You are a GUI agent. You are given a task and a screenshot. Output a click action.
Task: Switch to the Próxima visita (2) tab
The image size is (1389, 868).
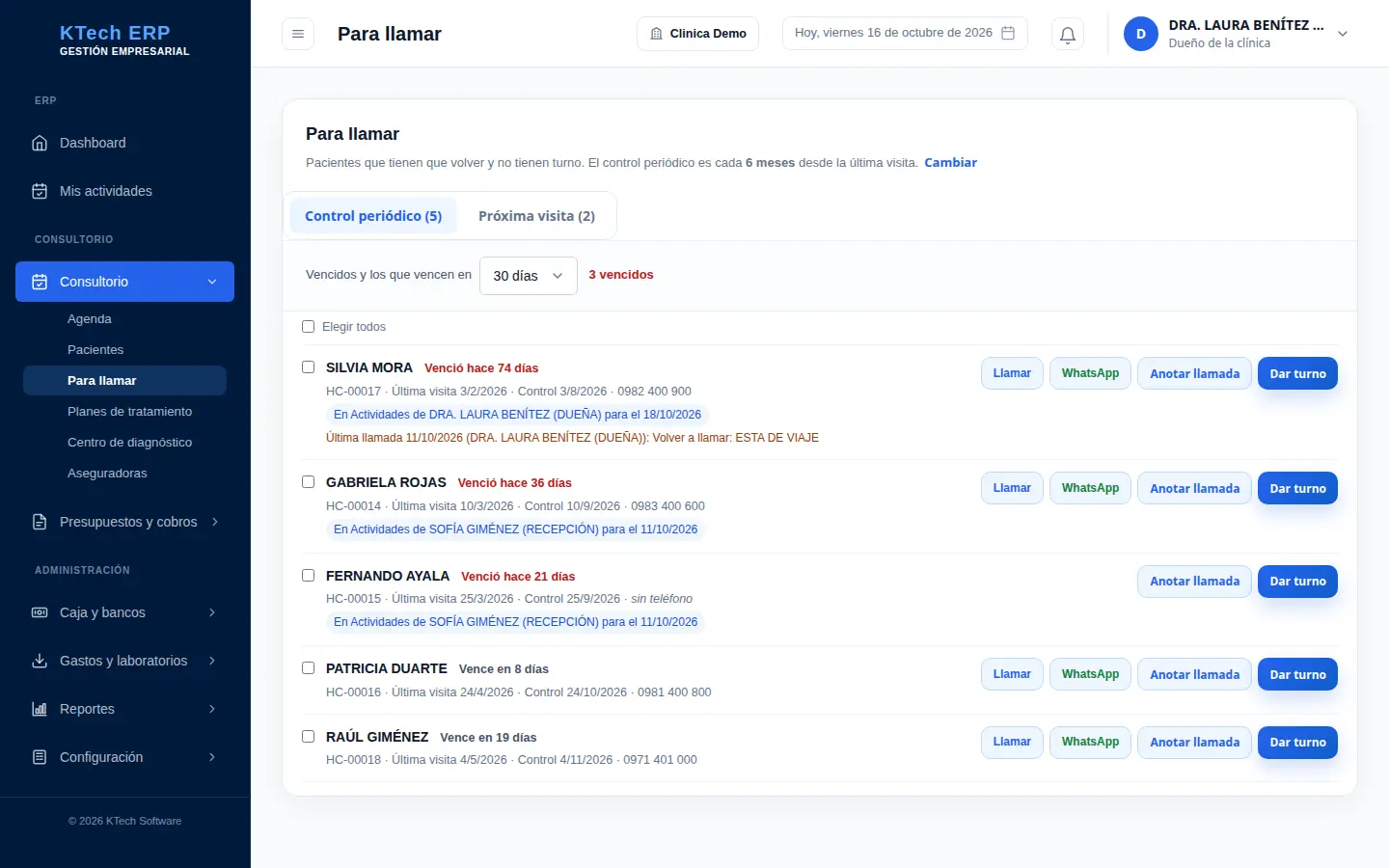pyautogui.click(x=536, y=216)
